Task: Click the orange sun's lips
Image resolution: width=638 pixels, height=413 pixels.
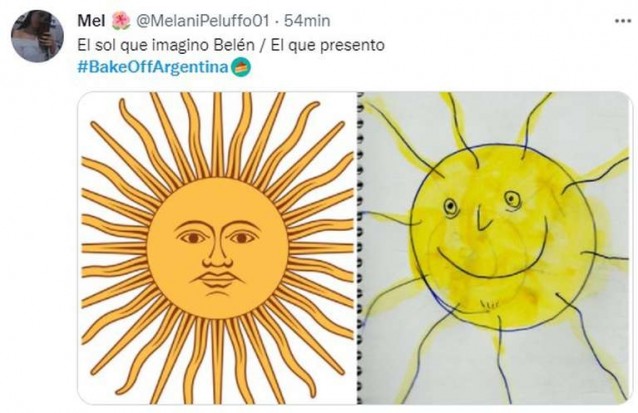Action: (x=217, y=280)
